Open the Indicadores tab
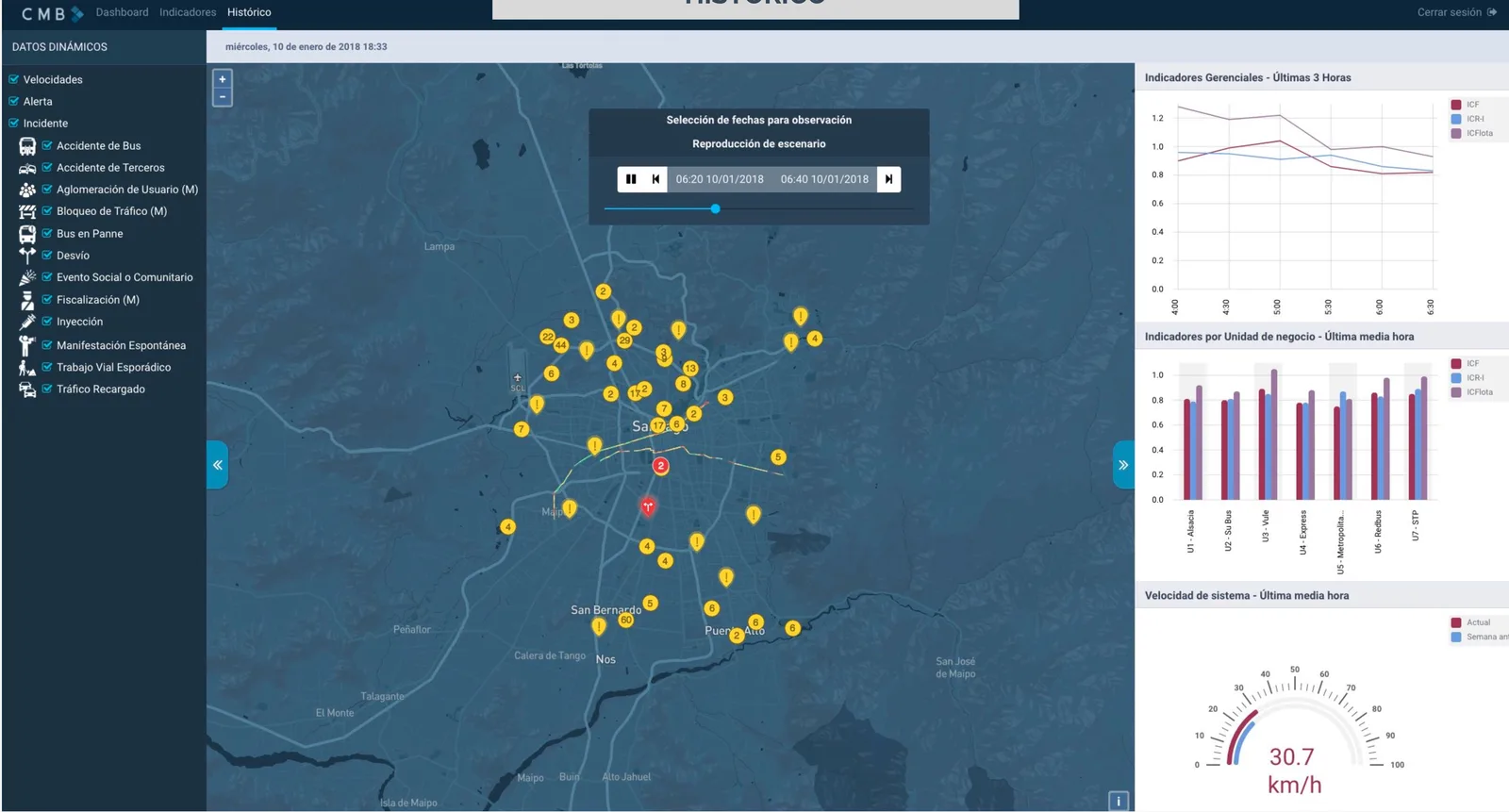The height and width of the screenshot is (812, 1509). (x=188, y=12)
